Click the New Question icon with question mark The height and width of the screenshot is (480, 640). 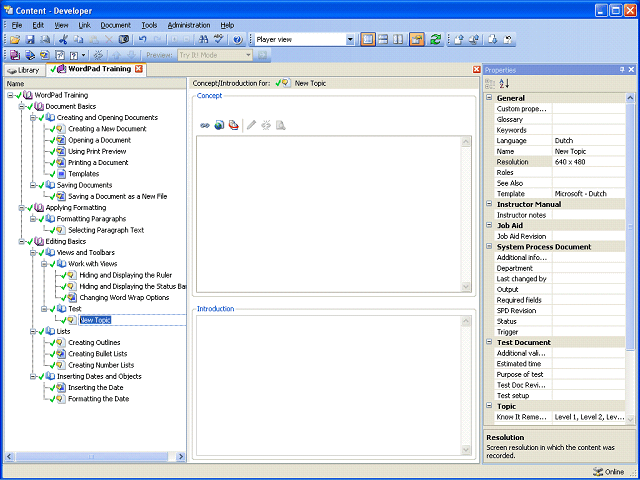[74, 55]
